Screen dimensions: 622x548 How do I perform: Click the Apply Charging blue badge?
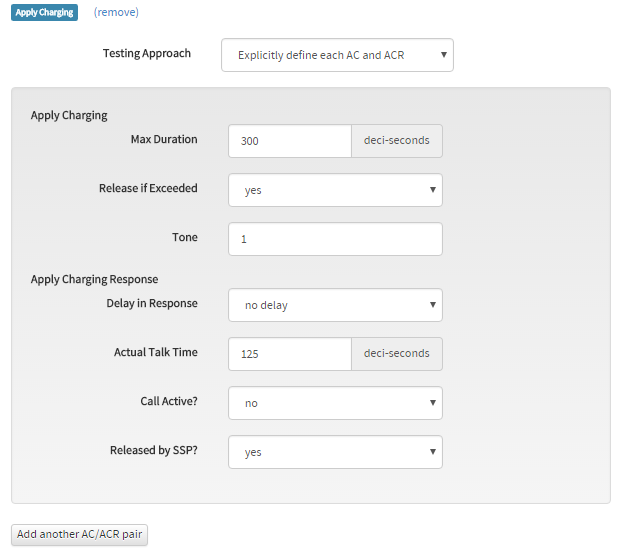click(44, 12)
